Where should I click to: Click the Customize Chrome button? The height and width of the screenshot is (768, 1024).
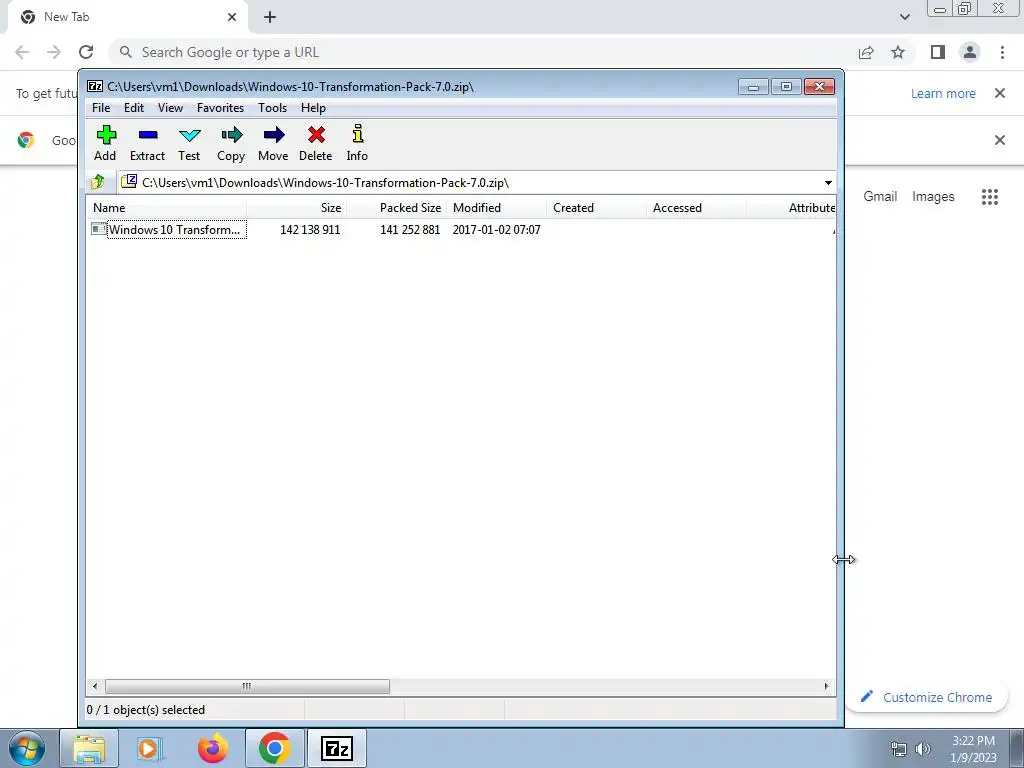point(927,697)
